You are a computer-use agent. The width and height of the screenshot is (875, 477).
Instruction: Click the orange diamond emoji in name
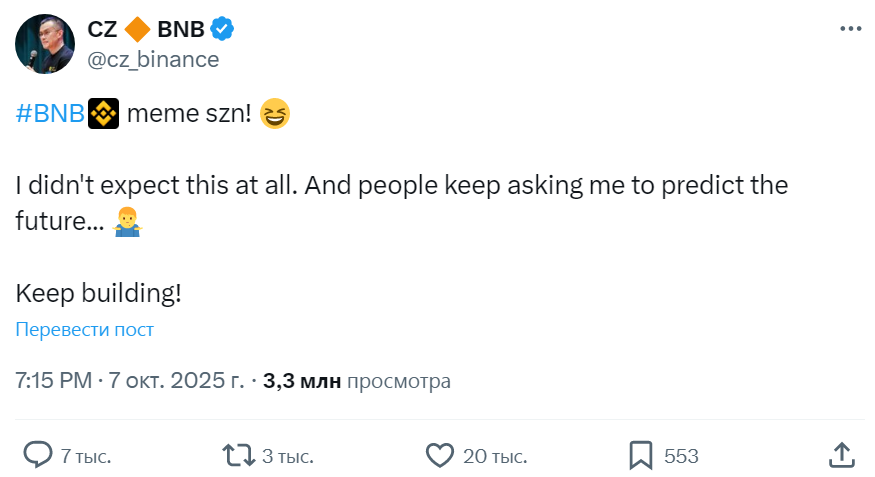click(x=137, y=30)
